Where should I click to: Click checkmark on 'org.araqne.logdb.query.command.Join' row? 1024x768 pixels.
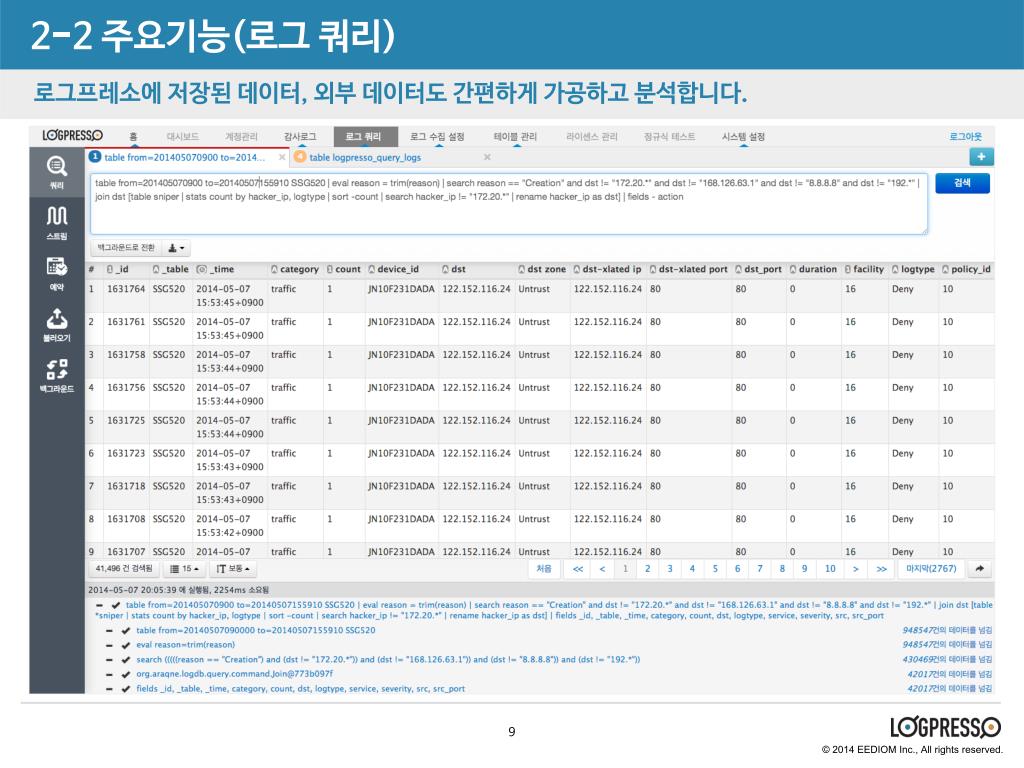coord(125,674)
